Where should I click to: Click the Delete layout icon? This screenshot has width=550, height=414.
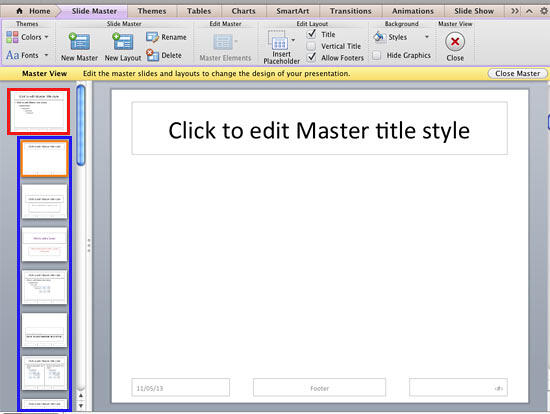[x=153, y=55]
